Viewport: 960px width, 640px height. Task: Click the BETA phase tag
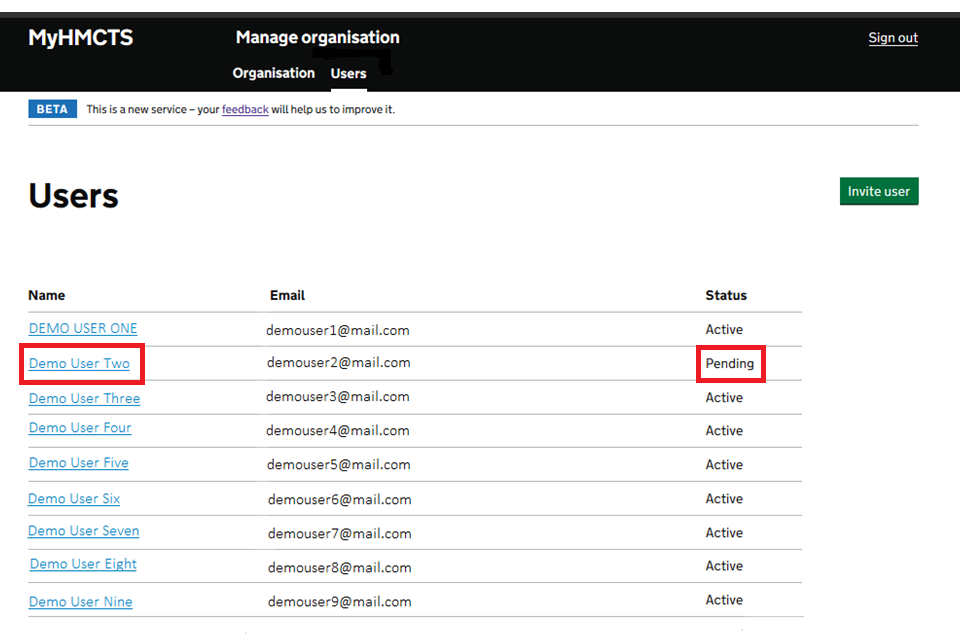coord(52,109)
